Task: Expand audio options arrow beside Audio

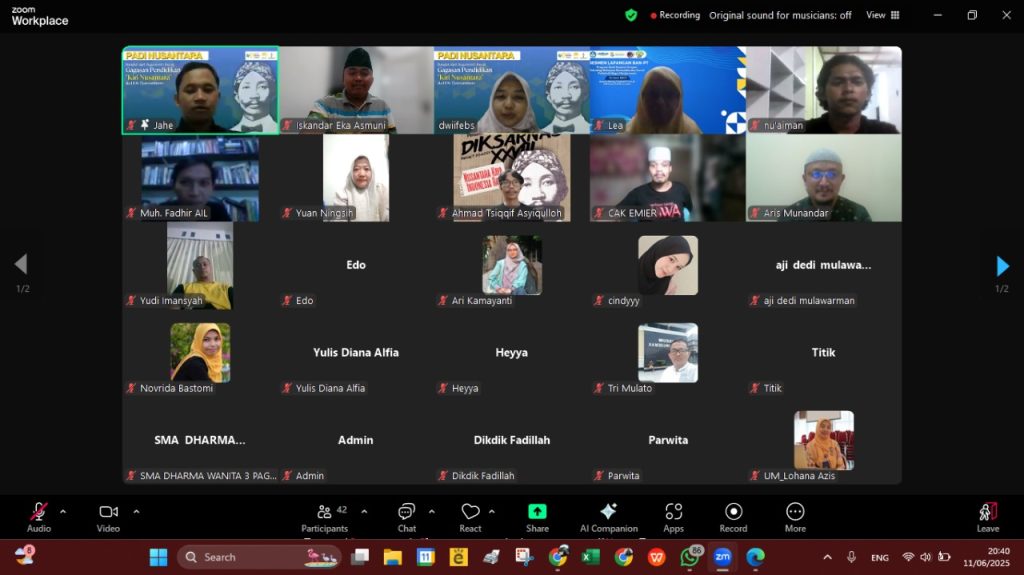Action: point(63,512)
